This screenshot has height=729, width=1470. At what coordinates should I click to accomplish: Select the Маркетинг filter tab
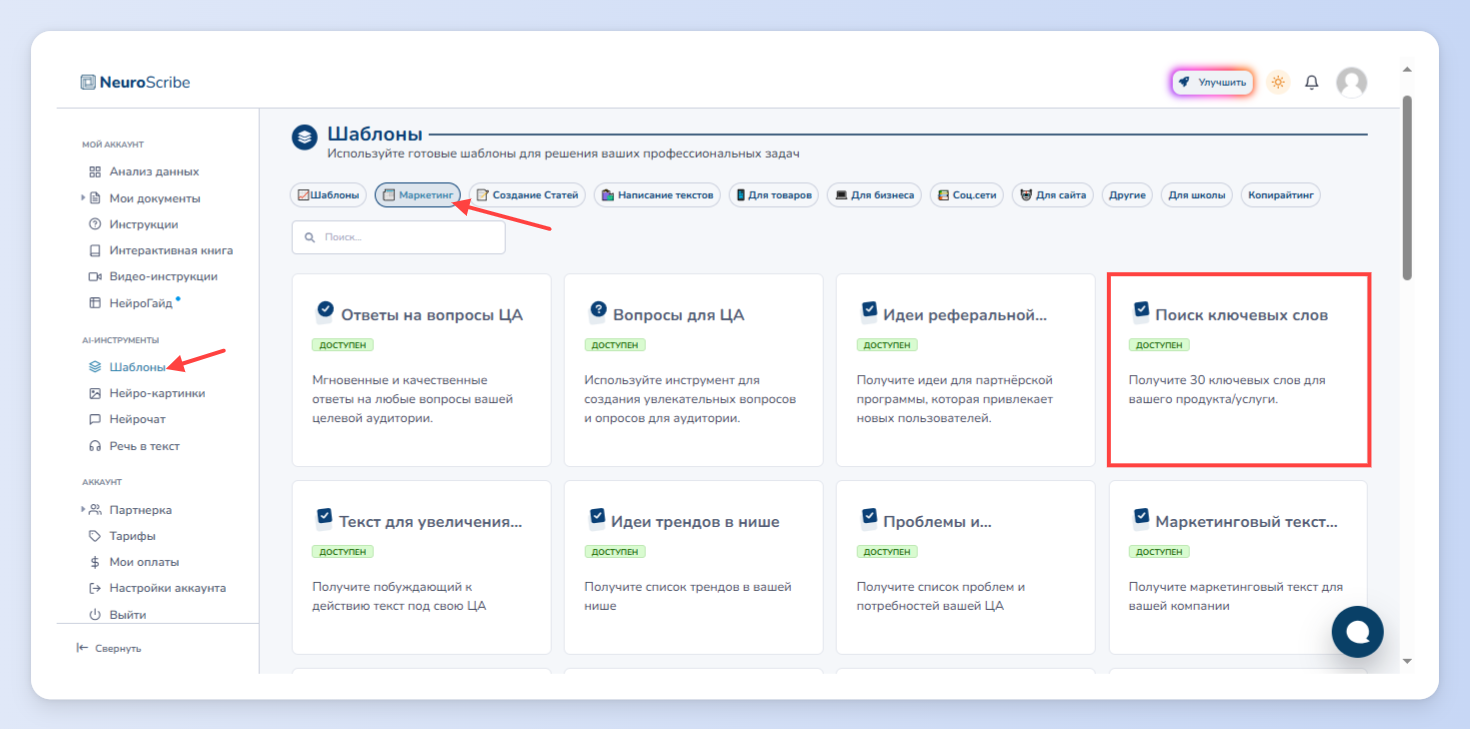coord(418,195)
